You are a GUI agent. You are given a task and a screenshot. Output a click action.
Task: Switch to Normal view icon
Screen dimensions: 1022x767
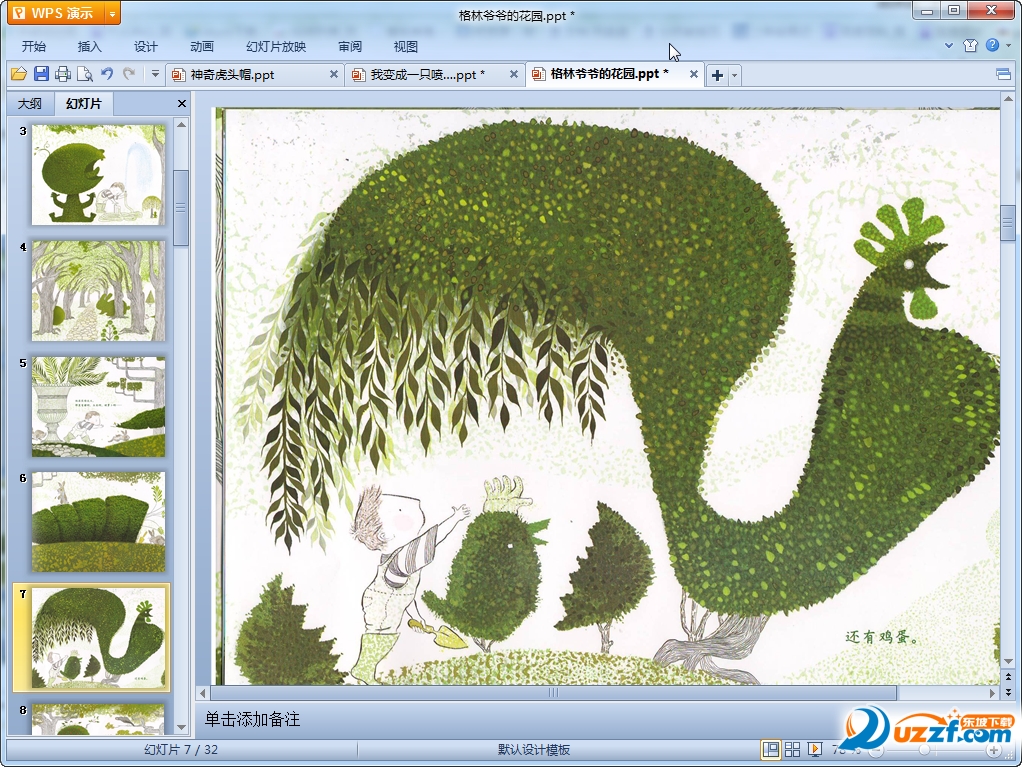[770, 750]
